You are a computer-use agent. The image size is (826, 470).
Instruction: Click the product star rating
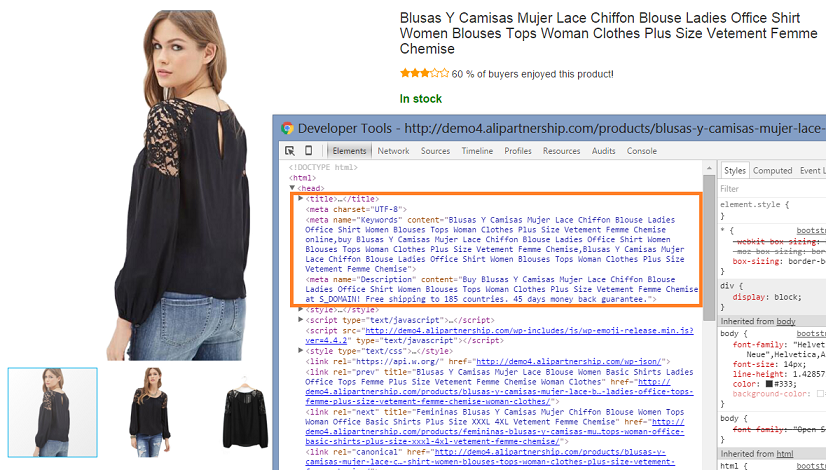coord(424,73)
